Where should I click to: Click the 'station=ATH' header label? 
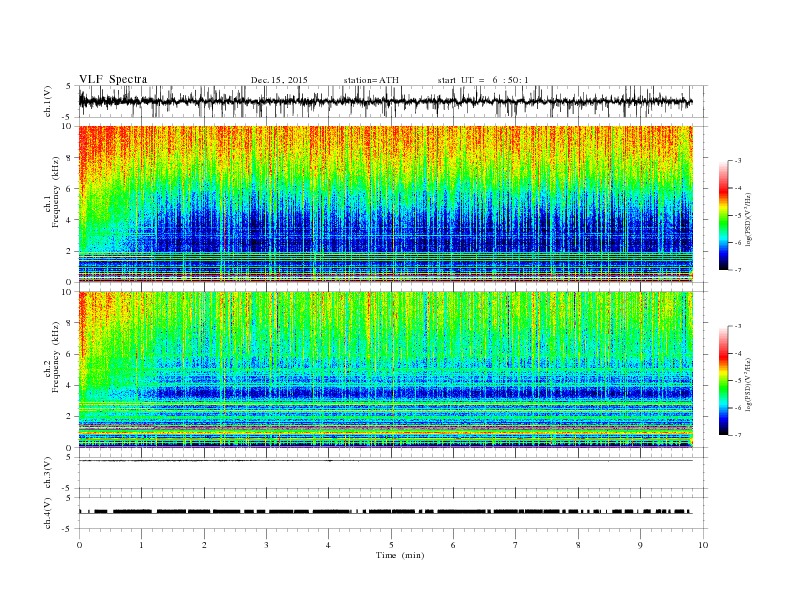371,80
